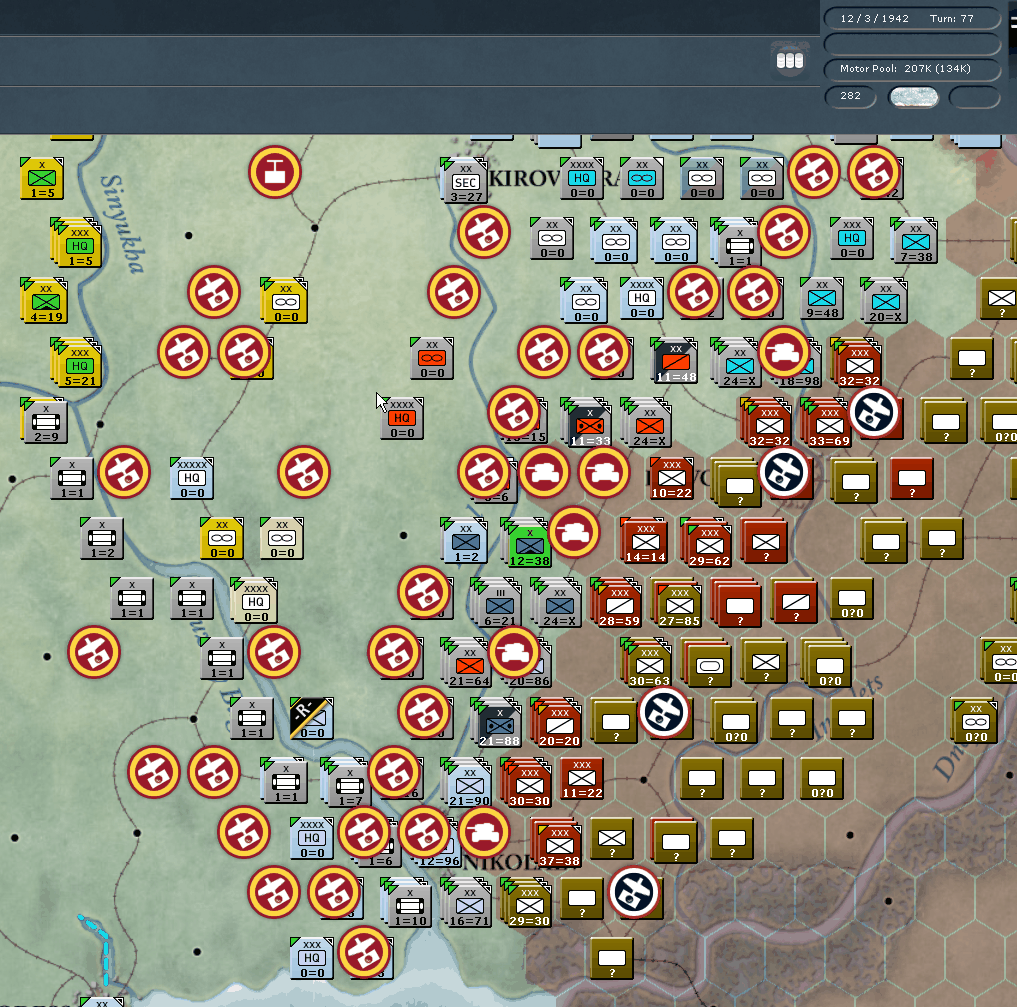The width and height of the screenshot is (1017, 1007).
Task: Select the 16=71 infantry division counter
Action: click(466, 902)
